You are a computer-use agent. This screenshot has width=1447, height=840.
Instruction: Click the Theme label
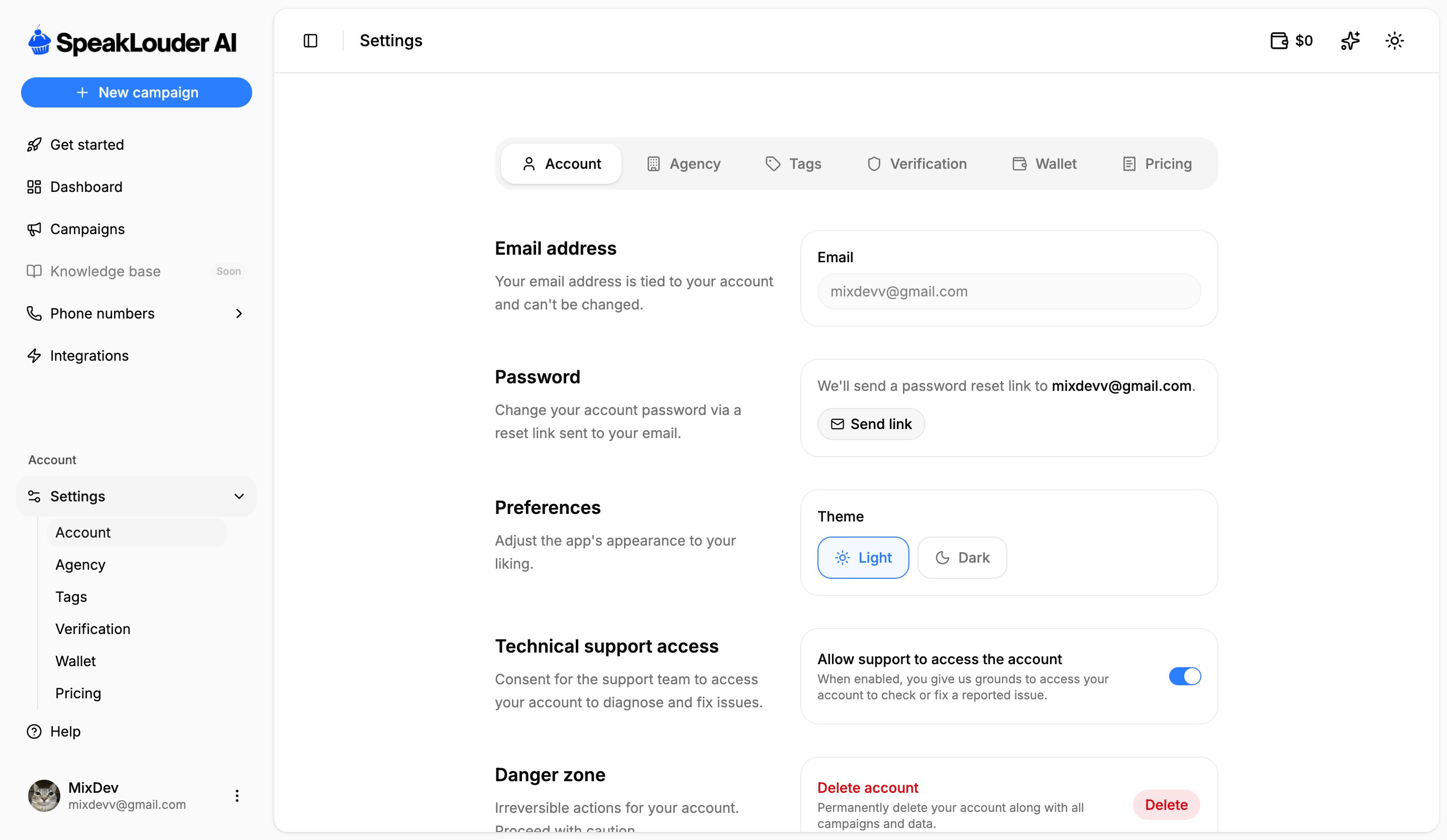(x=841, y=516)
